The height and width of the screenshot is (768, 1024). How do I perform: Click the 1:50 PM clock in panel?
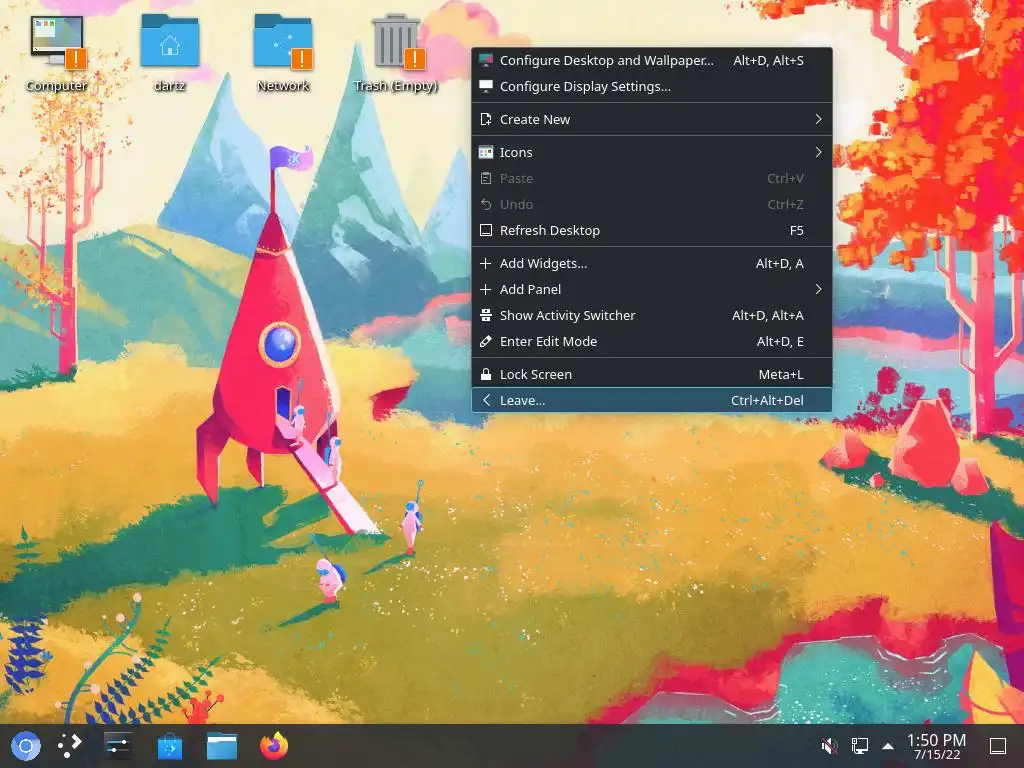click(x=936, y=740)
